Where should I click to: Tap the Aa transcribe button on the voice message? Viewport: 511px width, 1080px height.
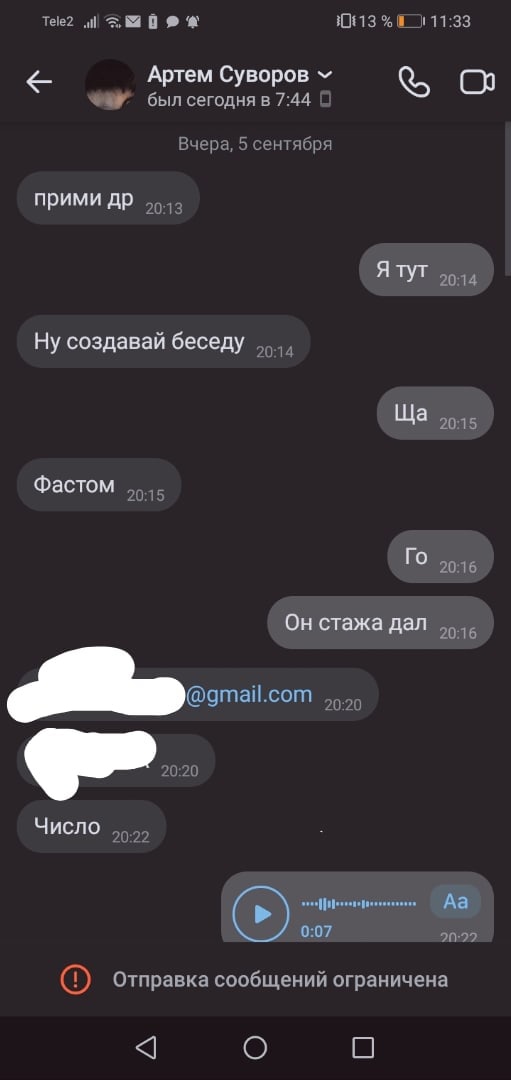click(x=455, y=902)
